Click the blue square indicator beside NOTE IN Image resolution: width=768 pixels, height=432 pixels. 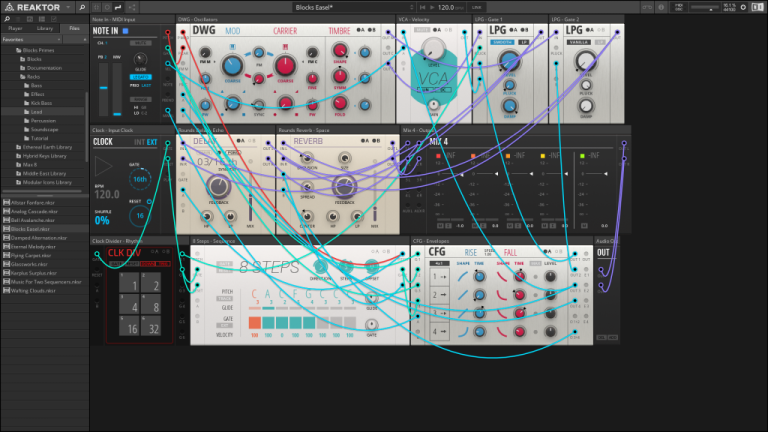click(x=125, y=31)
